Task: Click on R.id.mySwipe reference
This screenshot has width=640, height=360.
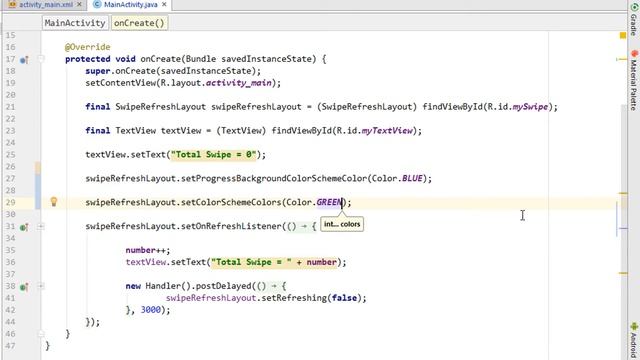Action: (518, 107)
